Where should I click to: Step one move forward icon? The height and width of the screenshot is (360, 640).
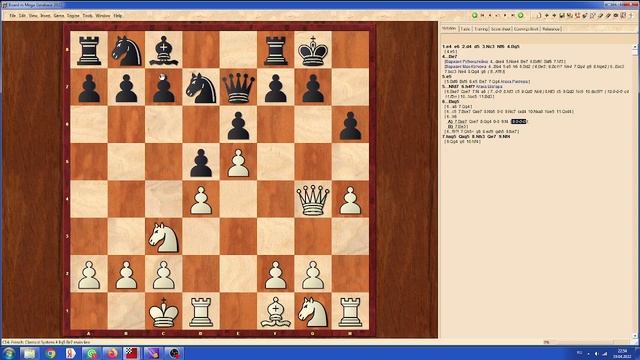505,16
